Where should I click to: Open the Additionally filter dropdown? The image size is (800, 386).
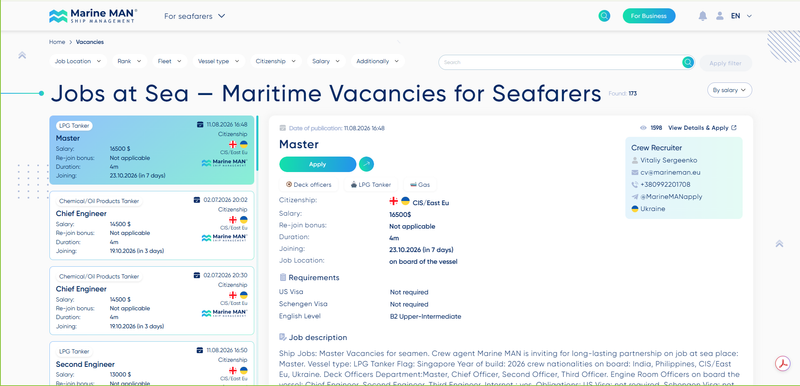pyautogui.click(x=378, y=61)
